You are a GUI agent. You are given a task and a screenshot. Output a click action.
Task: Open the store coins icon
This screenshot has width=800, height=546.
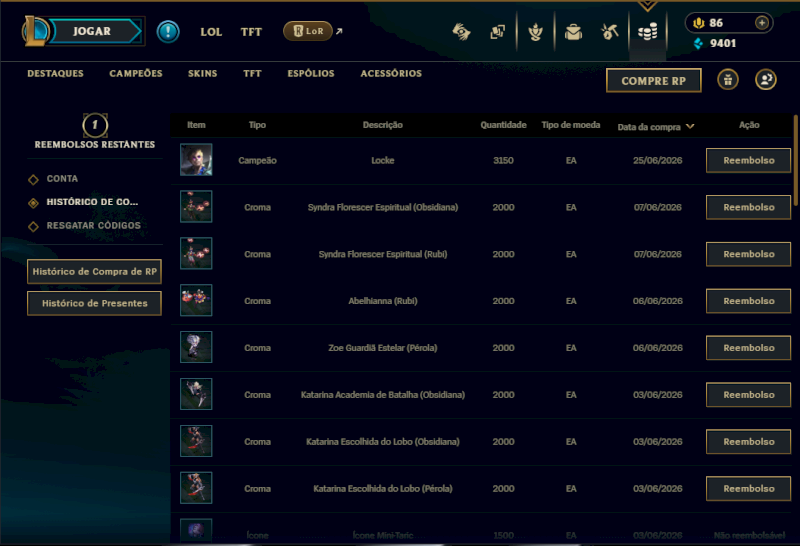point(647,33)
